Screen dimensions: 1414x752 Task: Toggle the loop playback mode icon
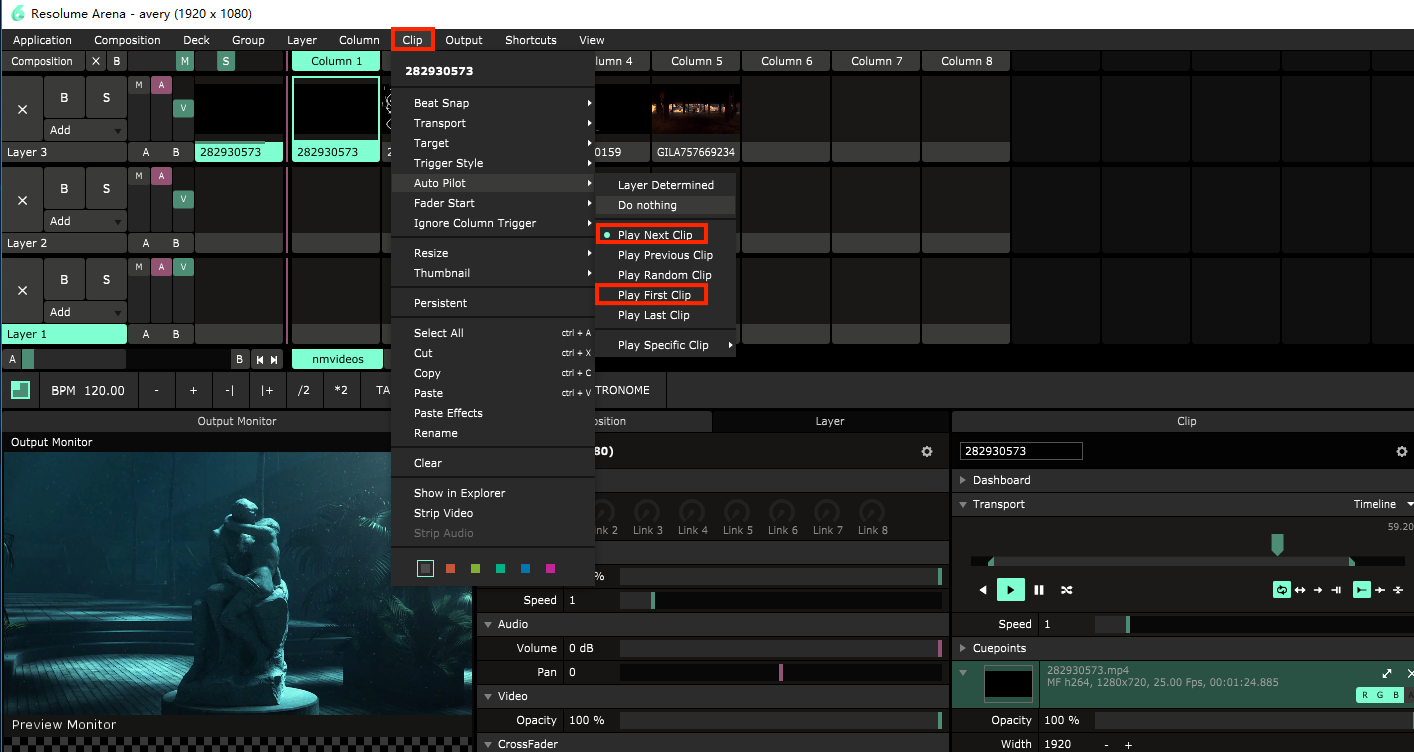pyautogui.click(x=1281, y=590)
